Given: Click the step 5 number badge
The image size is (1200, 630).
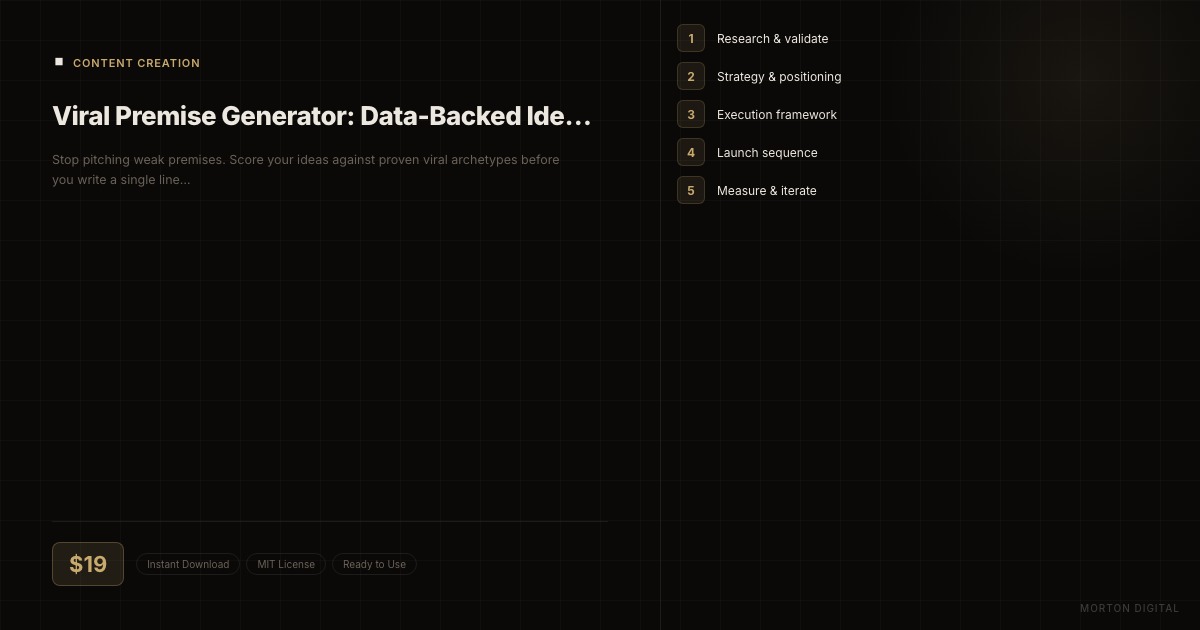Looking at the screenshot, I should (x=691, y=190).
